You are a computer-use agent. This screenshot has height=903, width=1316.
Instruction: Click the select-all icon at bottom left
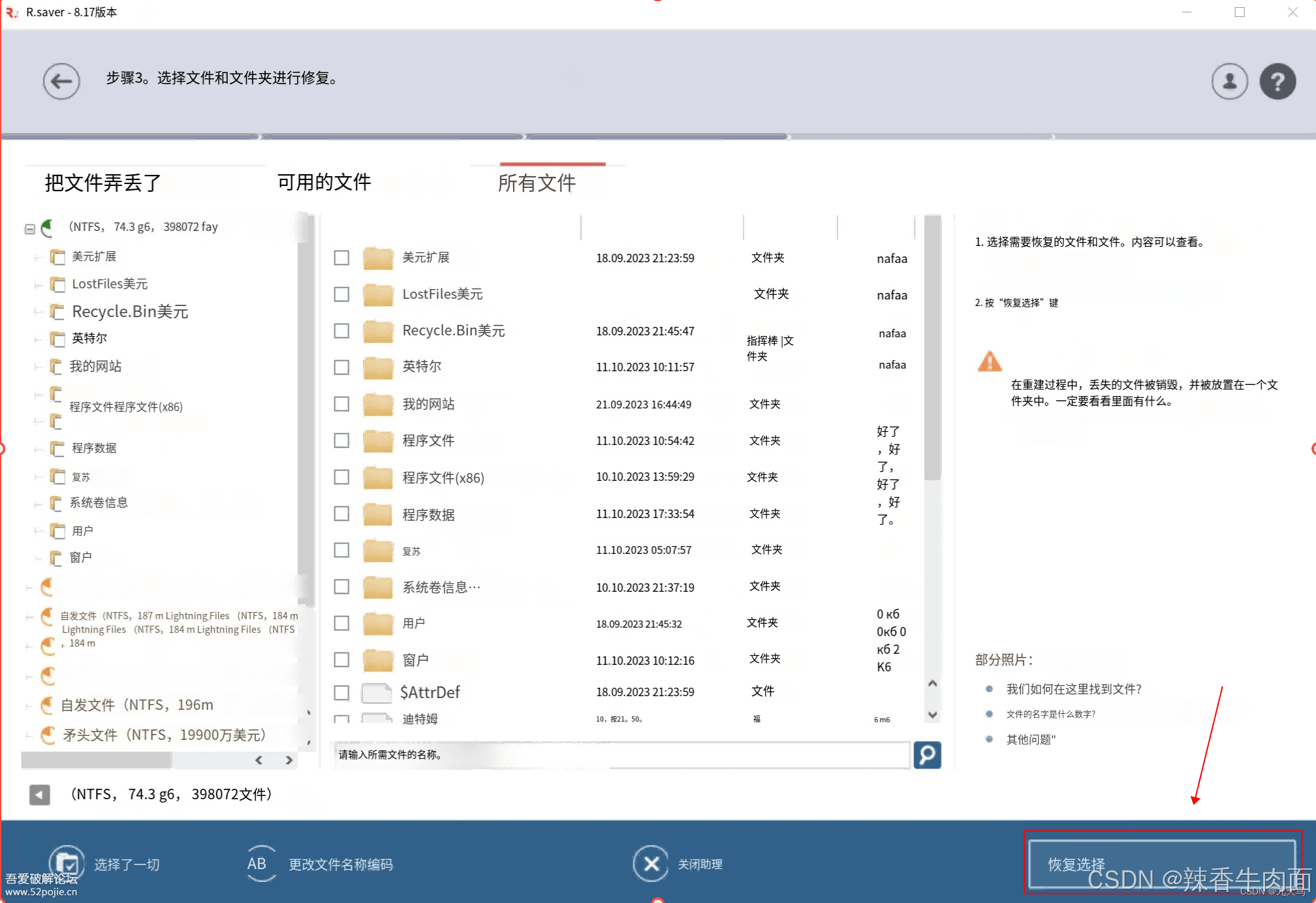pyautogui.click(x=67, y=863)
